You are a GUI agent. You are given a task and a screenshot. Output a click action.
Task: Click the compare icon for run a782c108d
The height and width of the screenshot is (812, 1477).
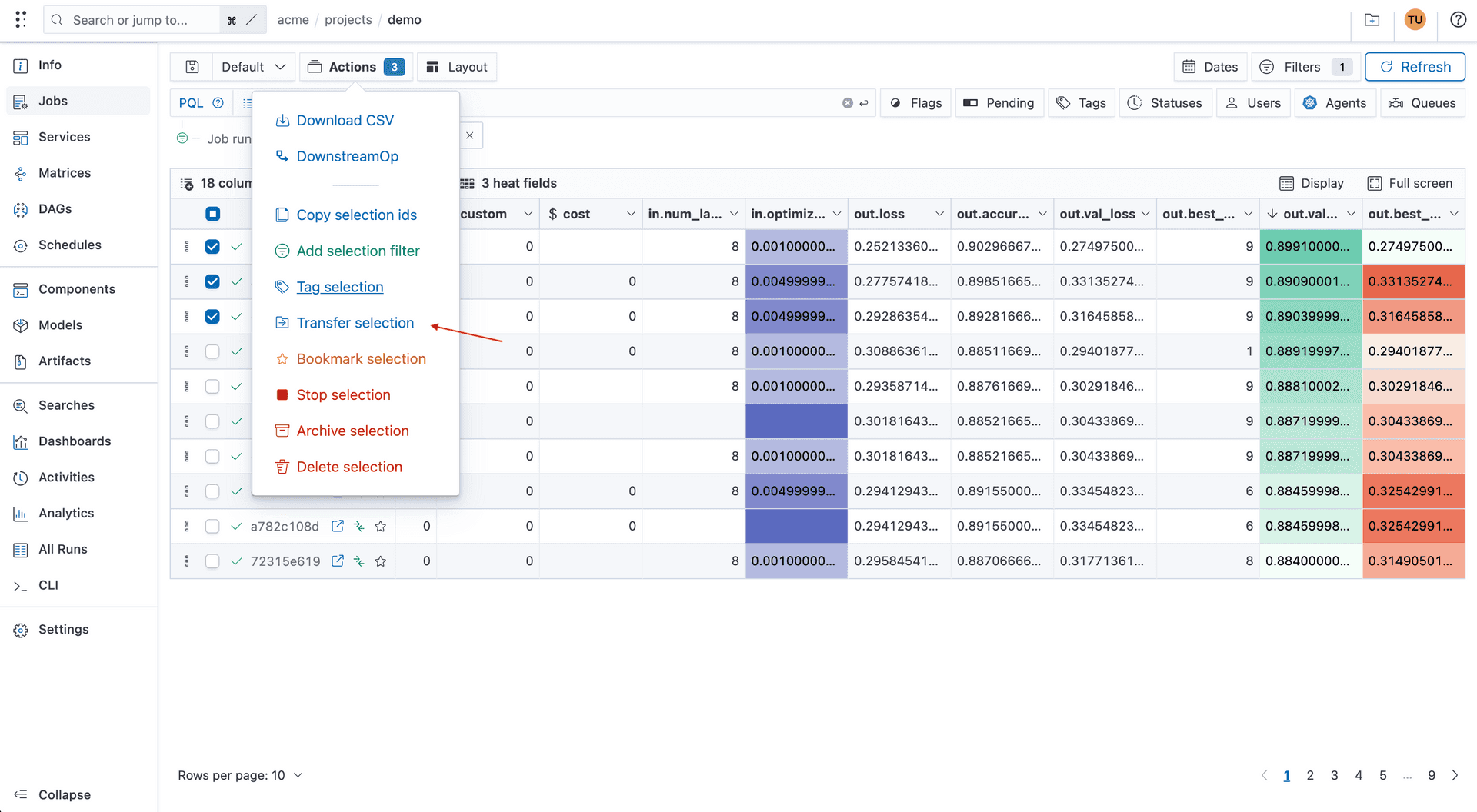358,526
